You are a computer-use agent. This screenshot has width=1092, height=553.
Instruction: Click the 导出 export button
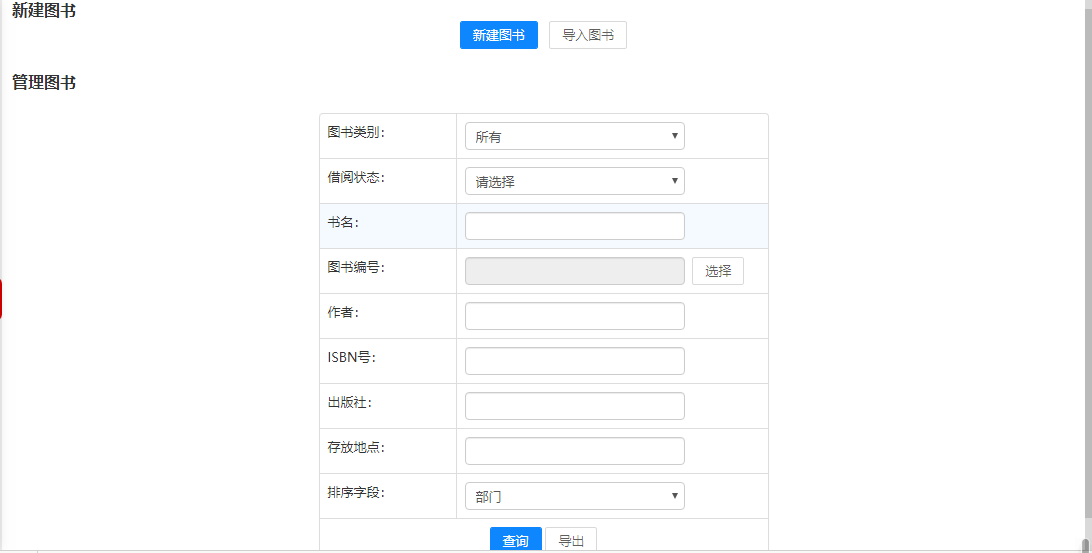[x=571, y=540]
